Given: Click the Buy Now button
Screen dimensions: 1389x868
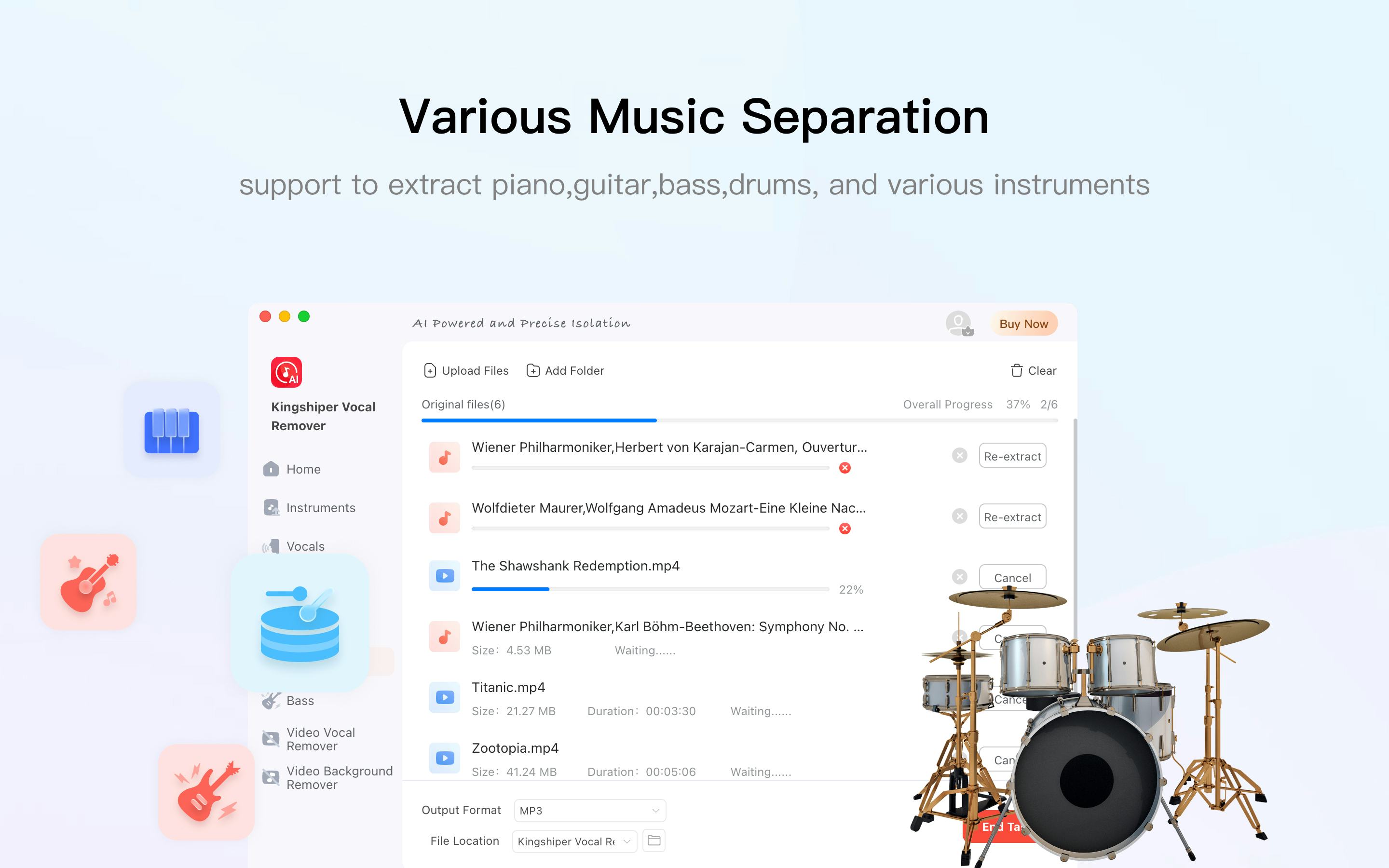Looking at the screenshot, I should (1024, 323).
